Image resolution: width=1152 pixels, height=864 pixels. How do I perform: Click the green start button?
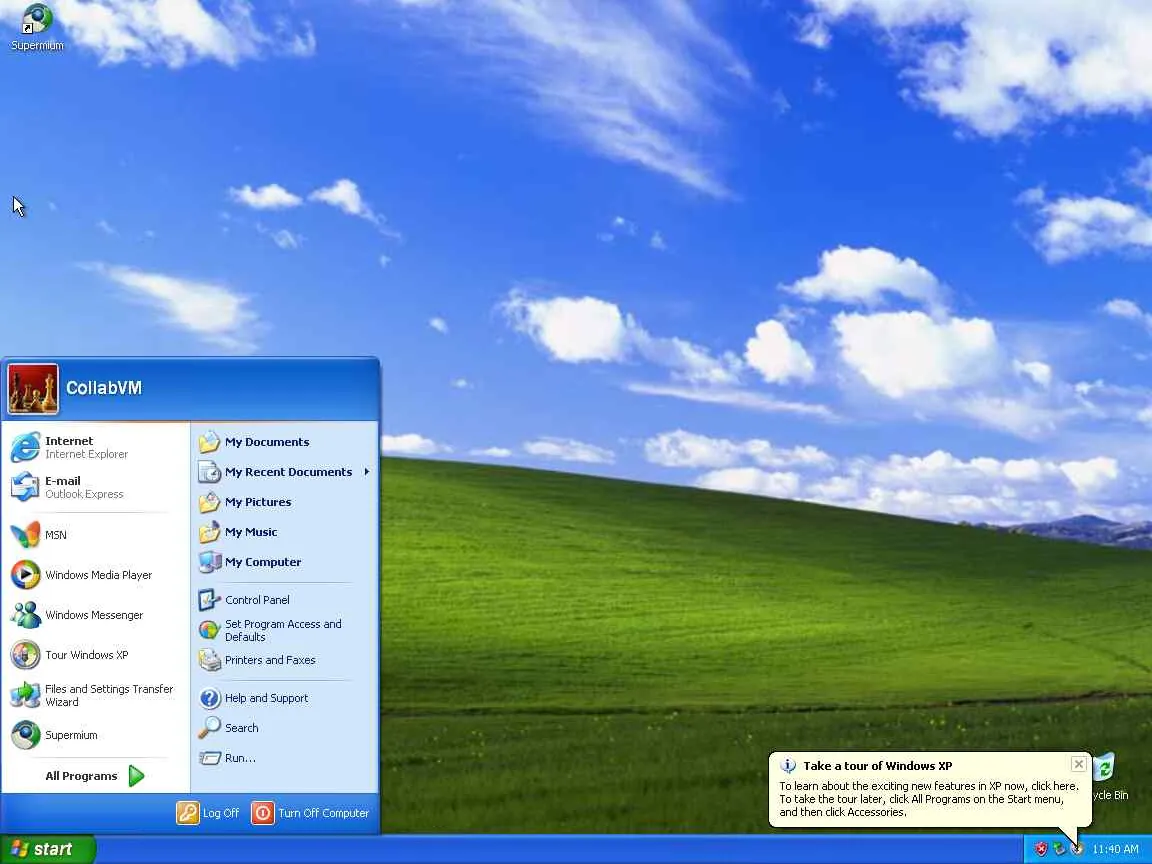pos(48,849)
